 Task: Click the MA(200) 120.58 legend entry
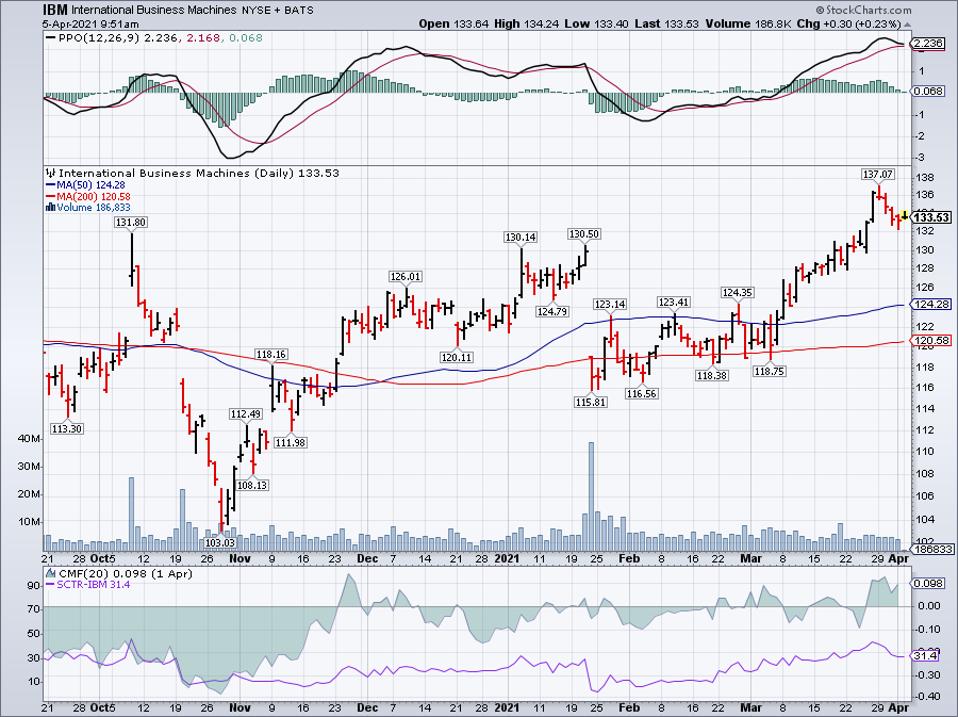88,197
